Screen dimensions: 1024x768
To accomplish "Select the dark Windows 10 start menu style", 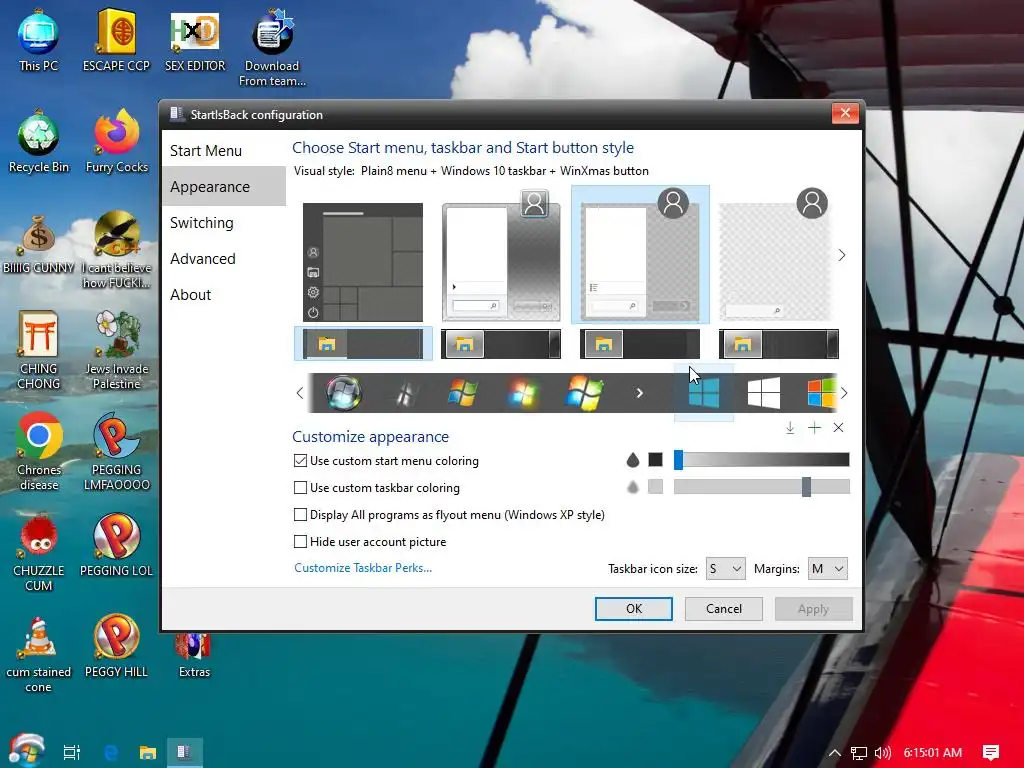I will [363, 262].
